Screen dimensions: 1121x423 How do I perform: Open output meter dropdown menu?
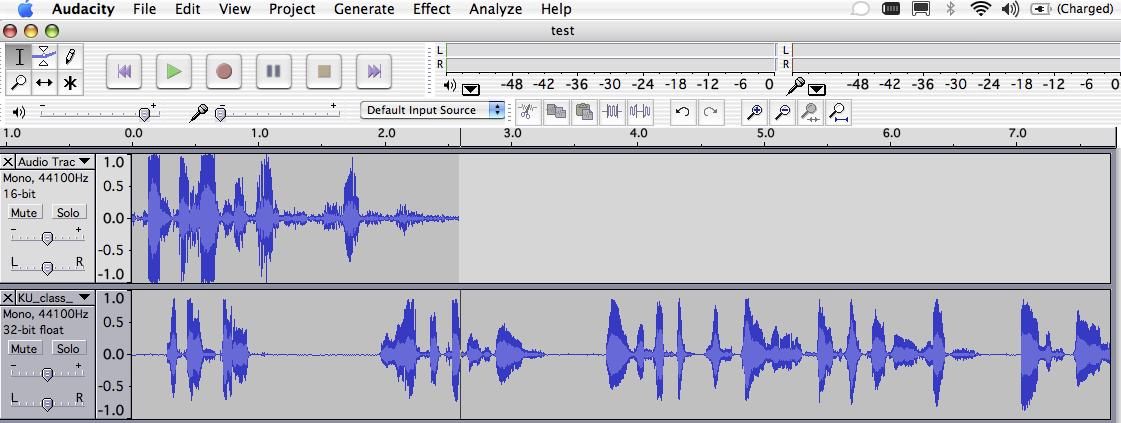tap(471, 89)
